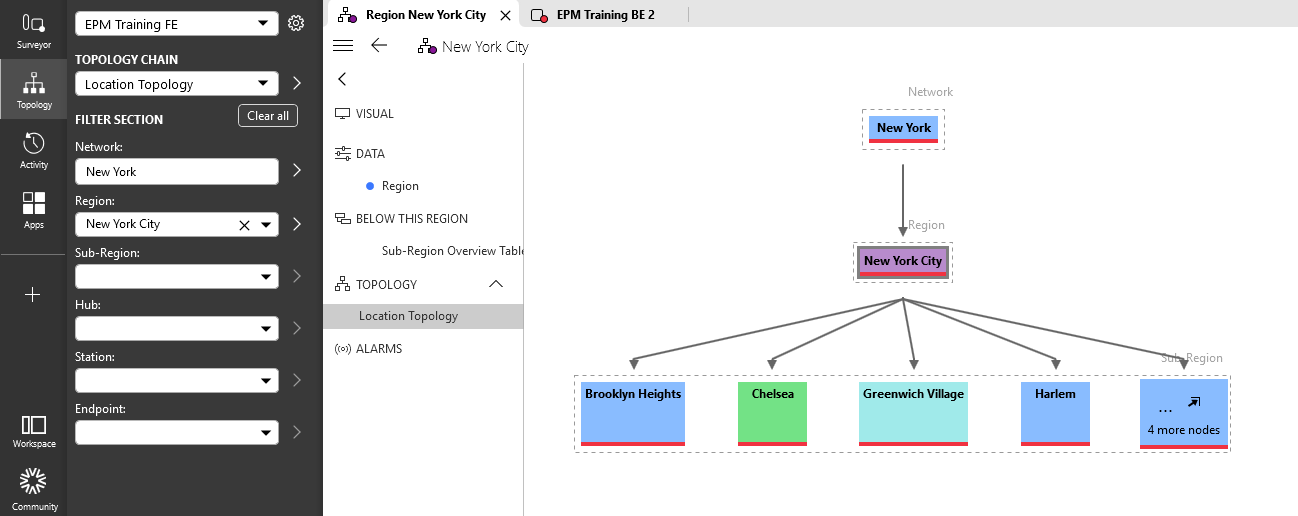Viewport: 1298px width, 516px height.
Task: Open the VISUAL section
Action: tap(375, 114)
